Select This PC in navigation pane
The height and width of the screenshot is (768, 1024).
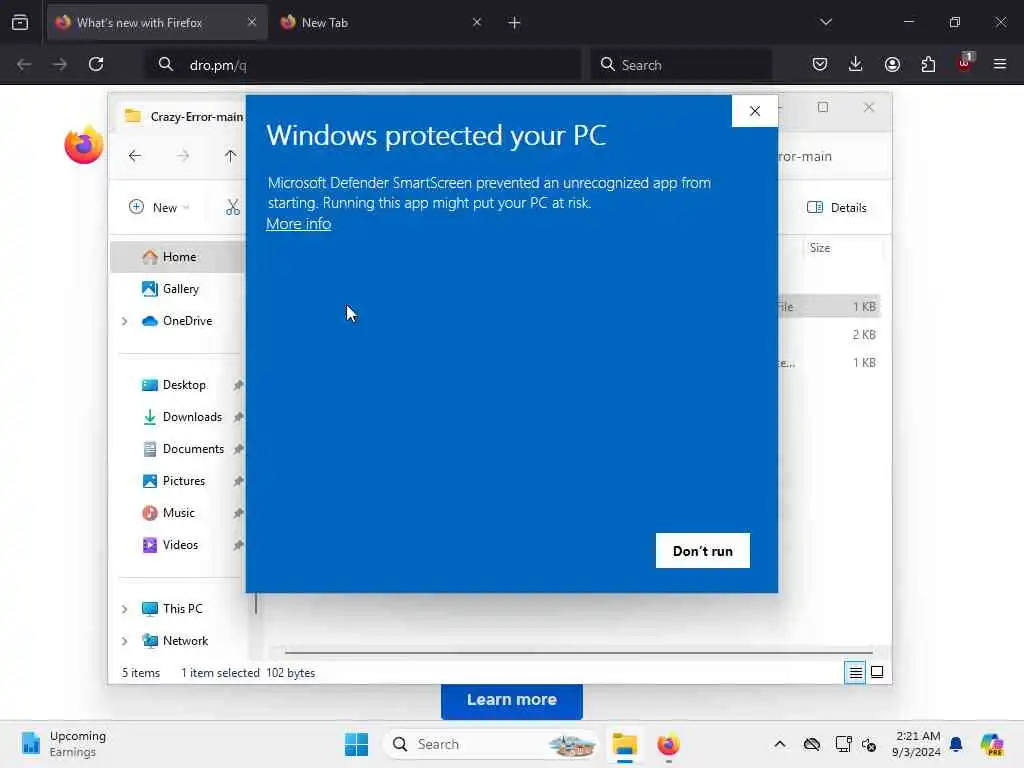tap(173, 609)
